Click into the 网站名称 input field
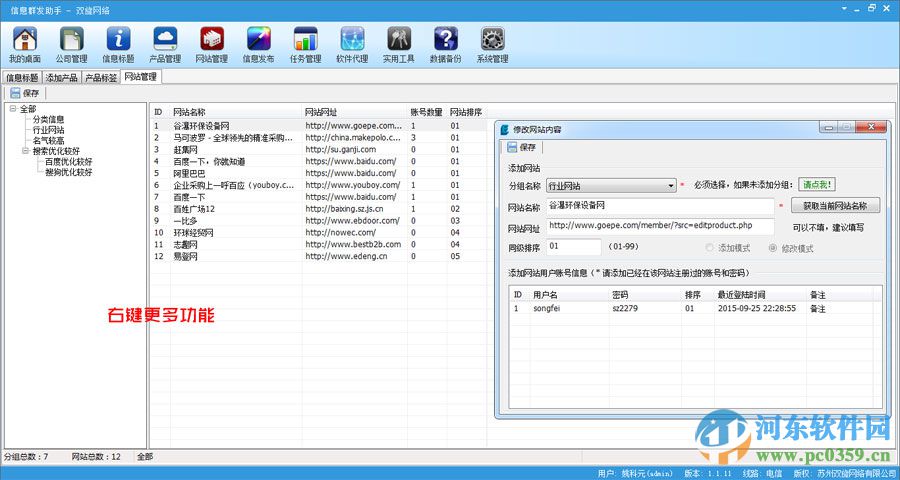This screenshot has height=480, width=900. coord(660,206)
